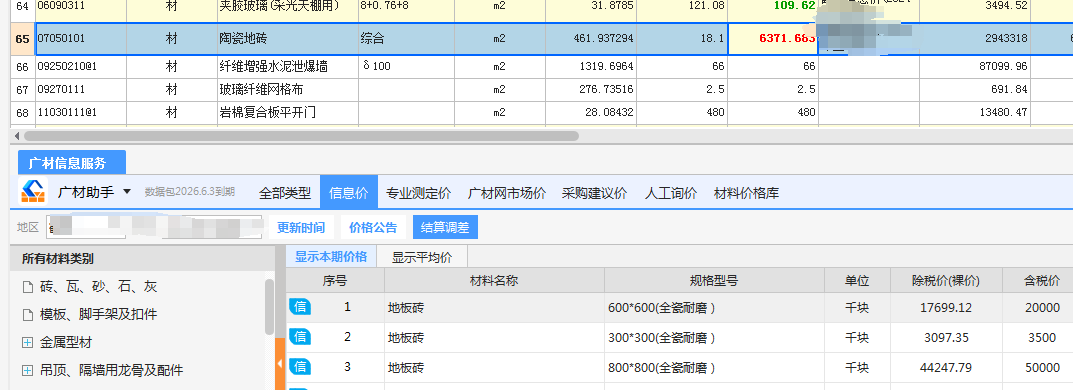Select the 吊顶、隔墙用龙骨及配件 category
The height and width of the screenshot is (390, 1073).
click(112, 370)
